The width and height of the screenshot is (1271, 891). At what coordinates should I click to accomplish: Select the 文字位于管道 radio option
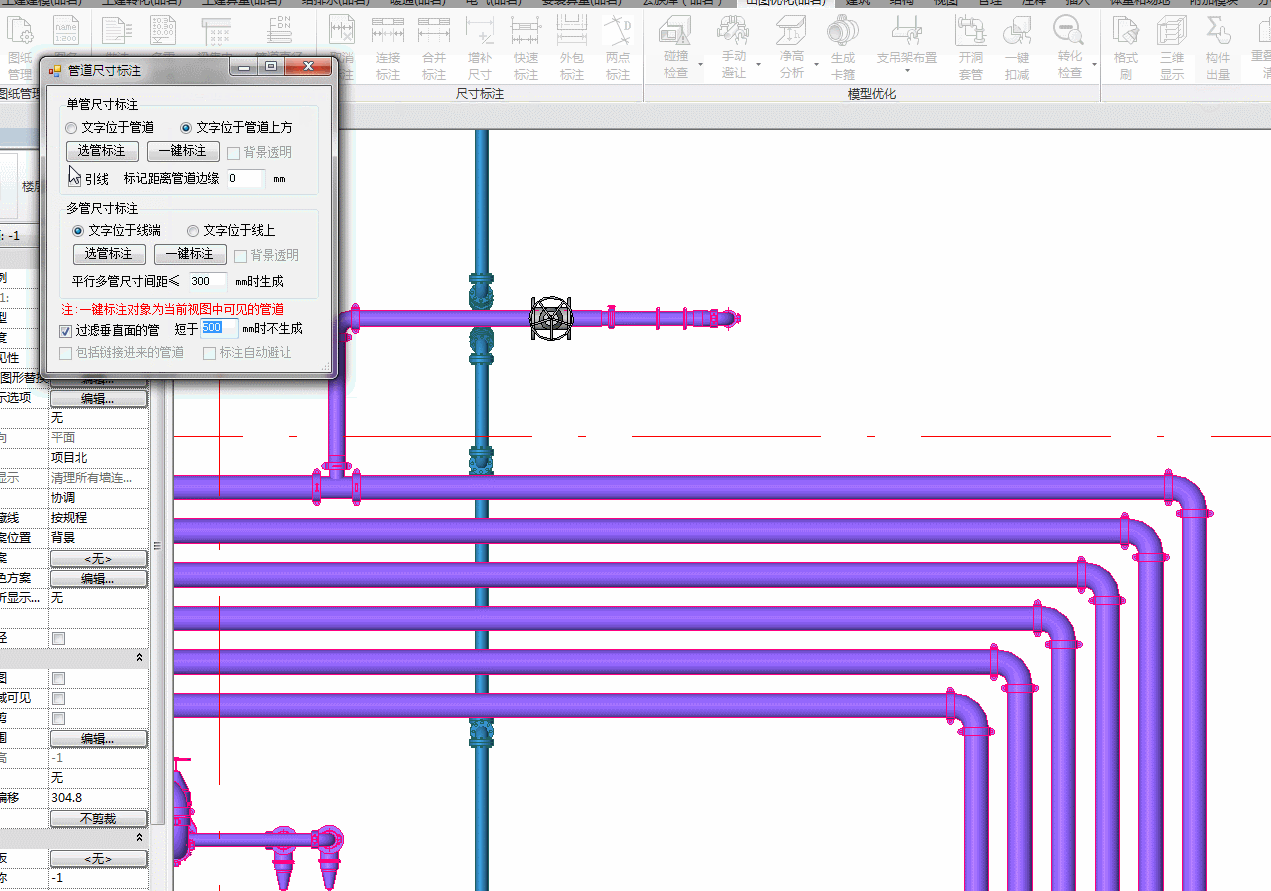(71, 128)
